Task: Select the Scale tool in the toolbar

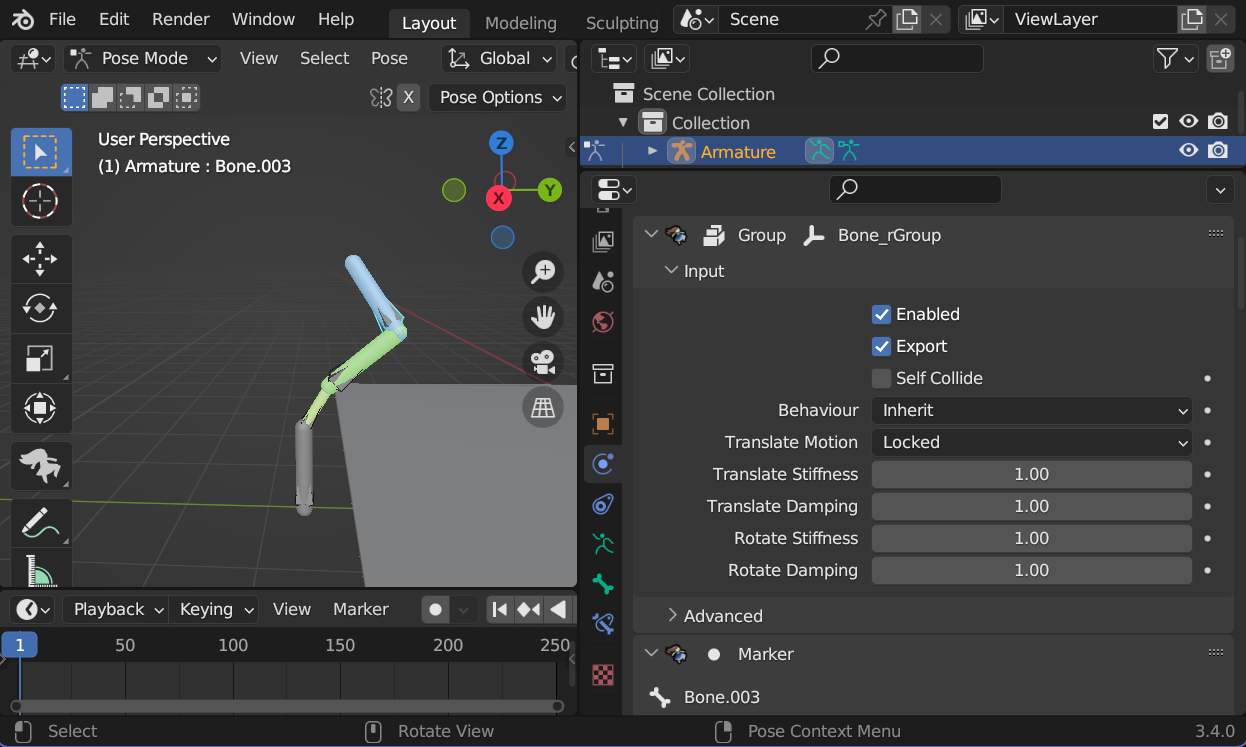Action: tap(40, 358)
